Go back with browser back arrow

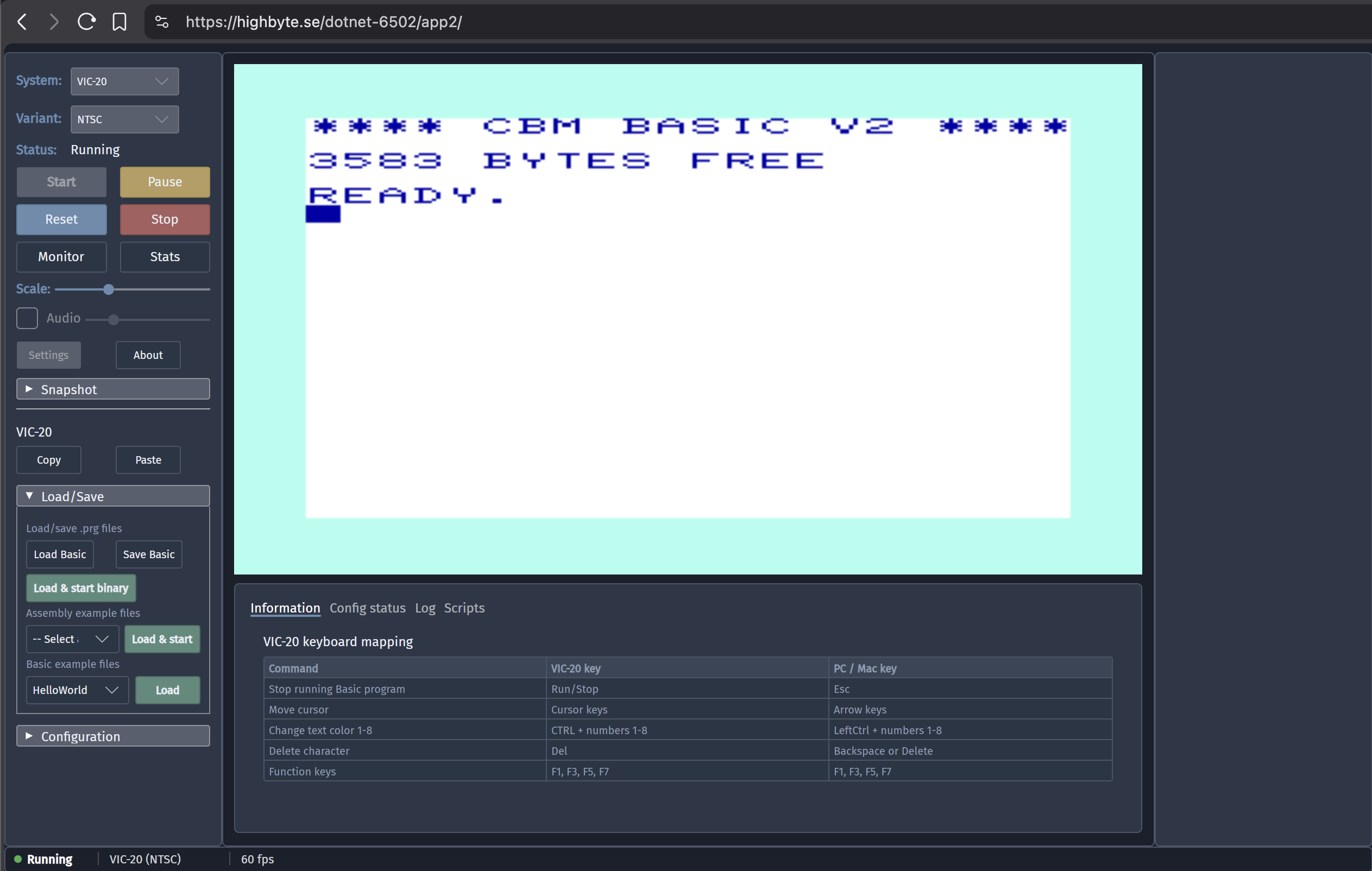coord(22,22)
